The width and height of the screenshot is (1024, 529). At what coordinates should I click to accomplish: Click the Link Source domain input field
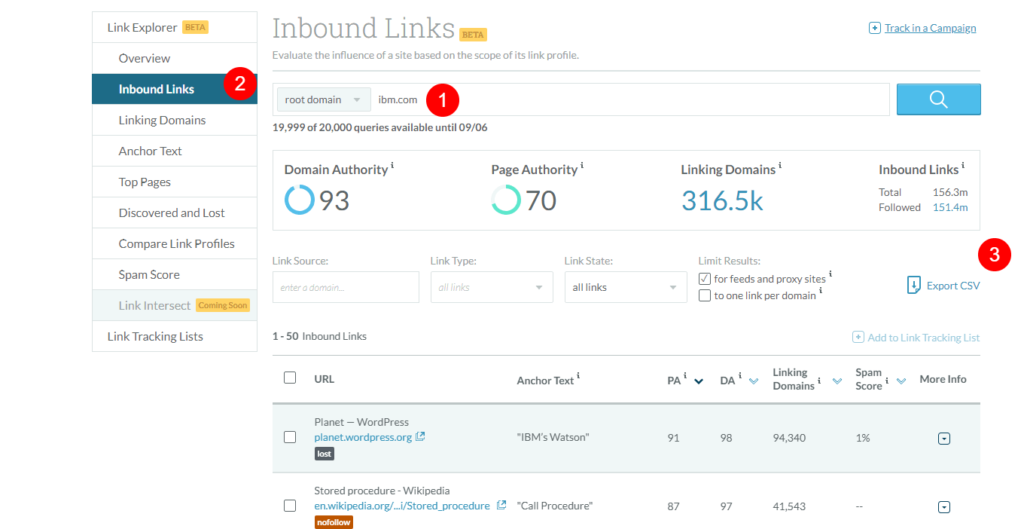[345, 287]
